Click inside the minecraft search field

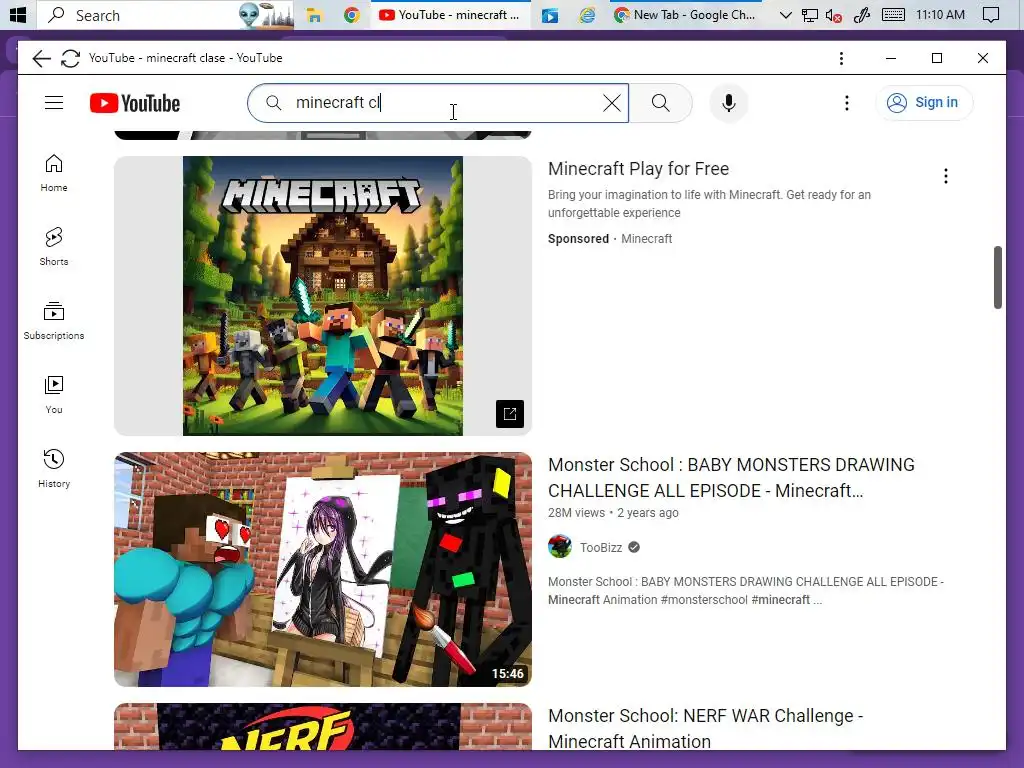438,103
